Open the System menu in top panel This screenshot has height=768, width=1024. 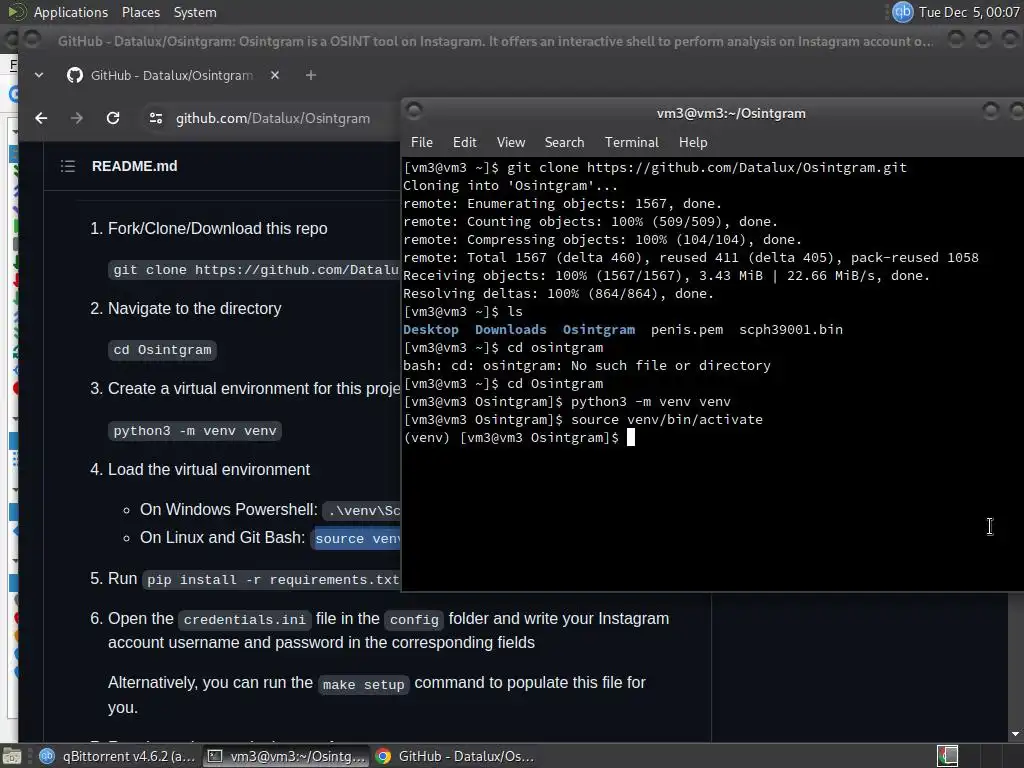195,12
